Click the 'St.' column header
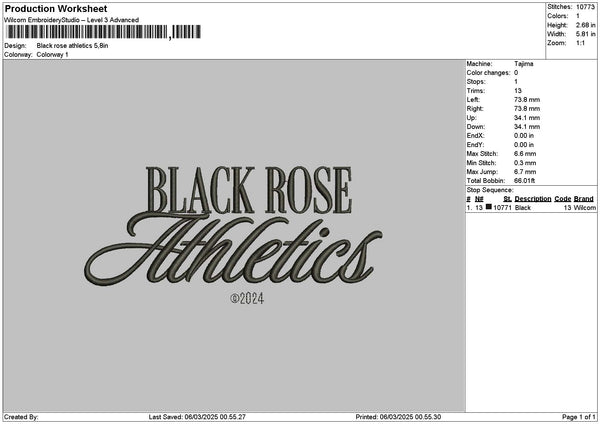 click(x=507, y=199)
